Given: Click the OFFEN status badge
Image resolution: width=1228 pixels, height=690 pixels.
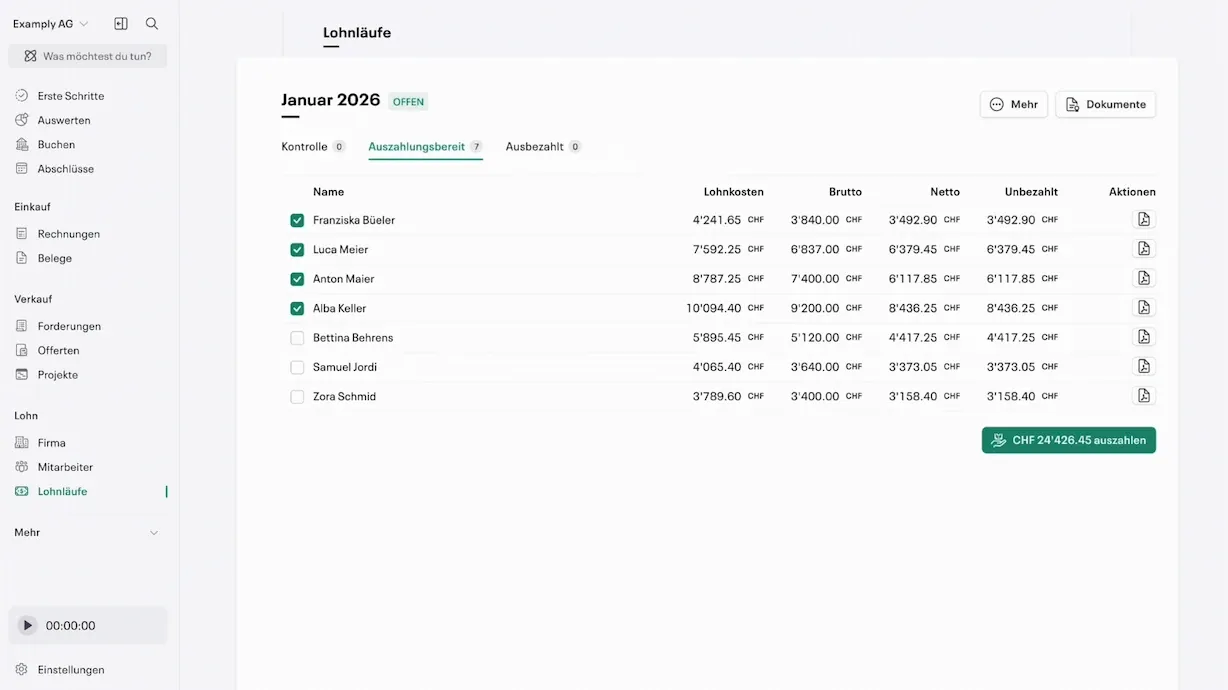Looking at the screenshot, I should (x=409, y=102).
